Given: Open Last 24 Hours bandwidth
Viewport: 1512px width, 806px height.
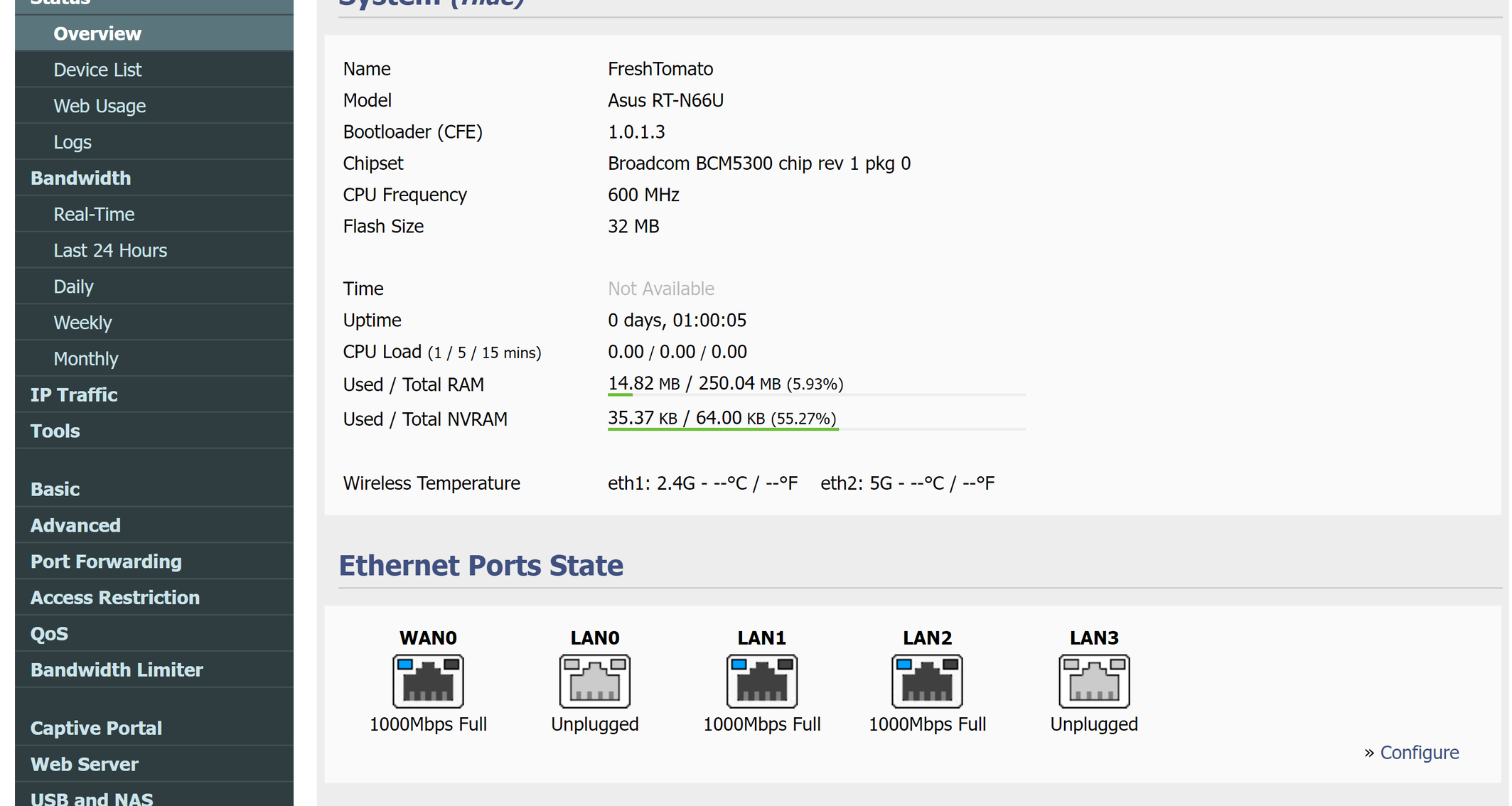Looking at the screenshot, I should tap(110, 251).
